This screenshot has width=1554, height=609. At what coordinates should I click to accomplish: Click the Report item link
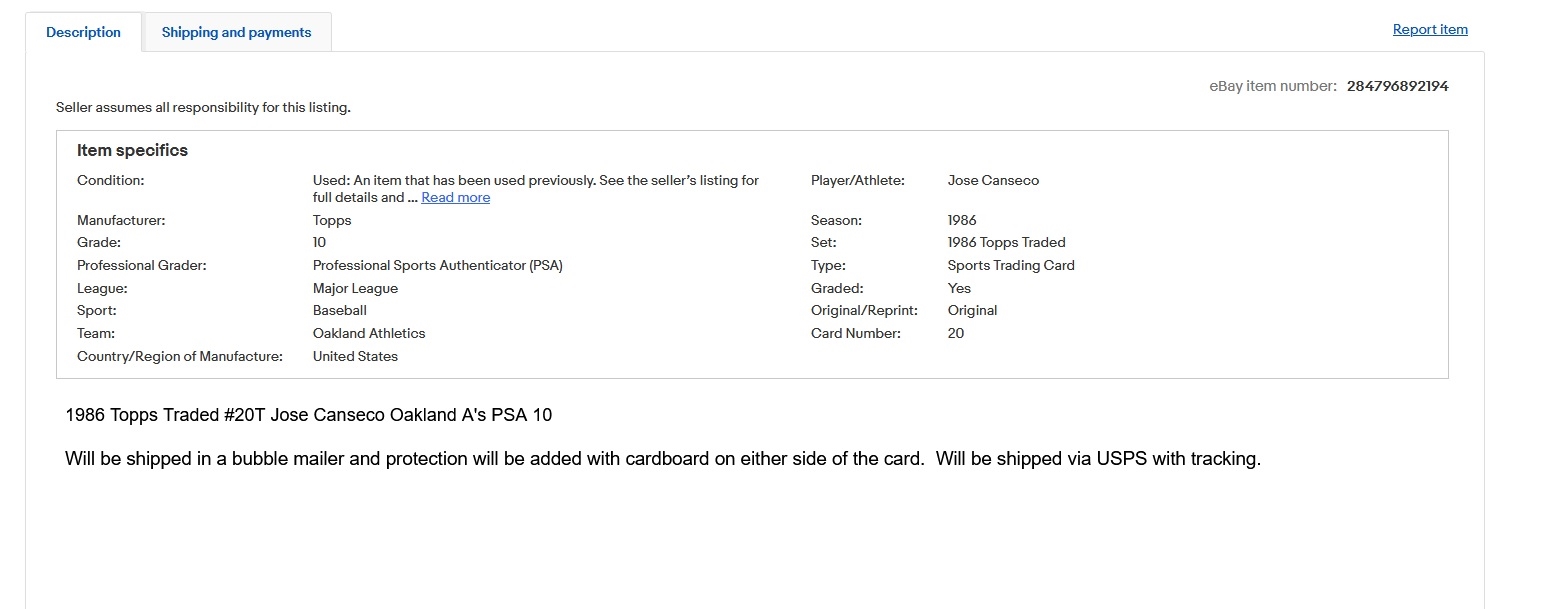(x=1430, y=29)
